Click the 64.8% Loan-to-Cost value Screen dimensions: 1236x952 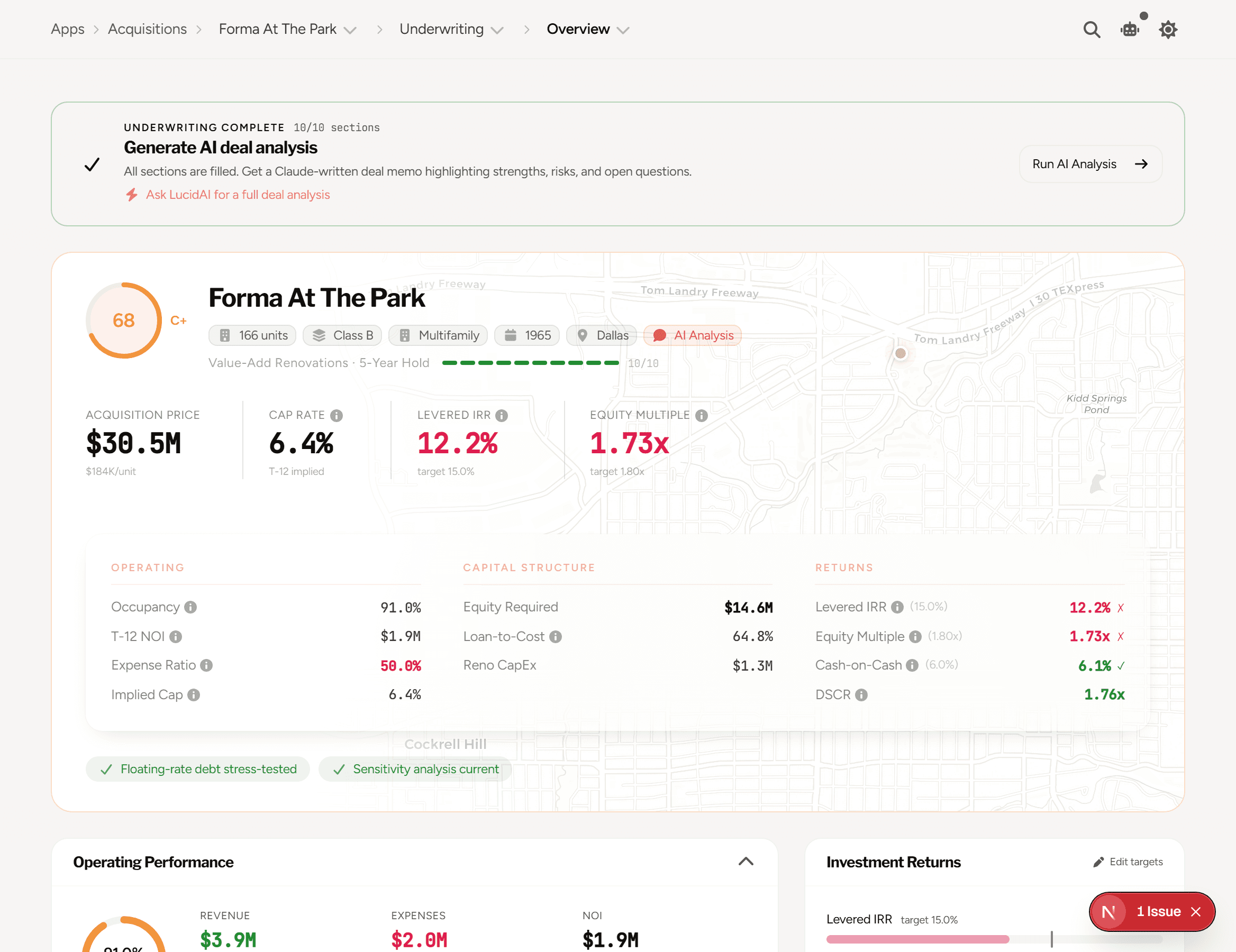pos(753,636)
